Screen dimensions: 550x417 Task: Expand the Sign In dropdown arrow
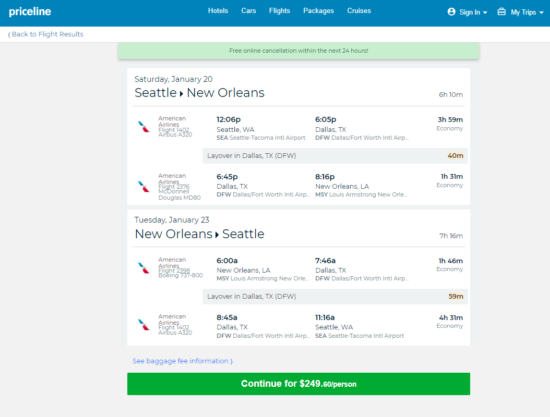coord(485,13)
